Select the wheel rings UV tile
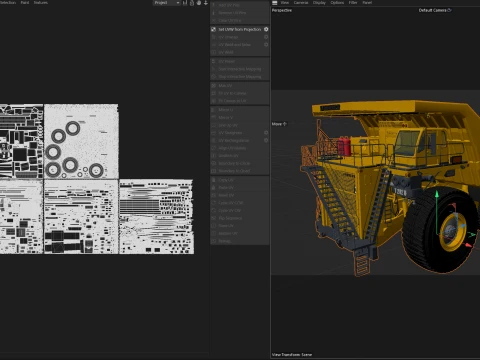The width and height of the screenshot is (480, 360). click(x=81, y=141)
